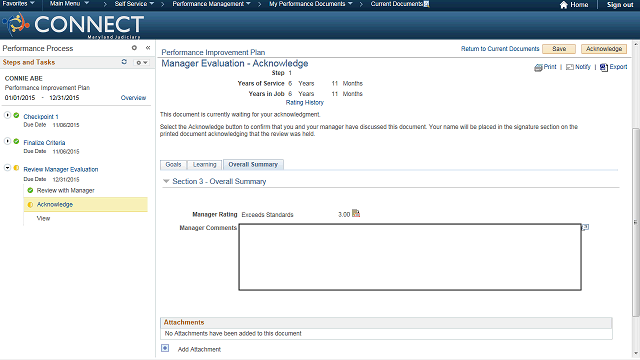Image resolution: width=640 pixels, height=360 pixels.
Task: Click Review Manager Evaluation in-progress status icon
Action: 16,168
